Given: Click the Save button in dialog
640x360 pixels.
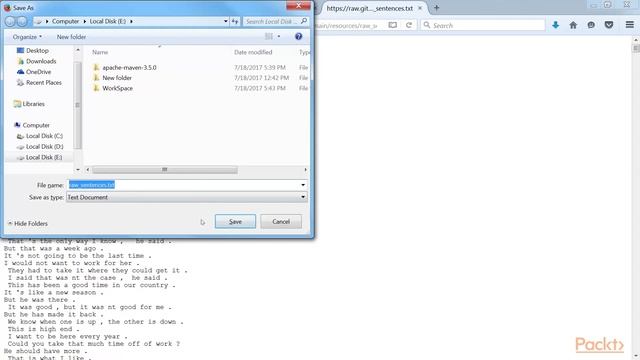Looking at the screenshot, I should 235,222.
